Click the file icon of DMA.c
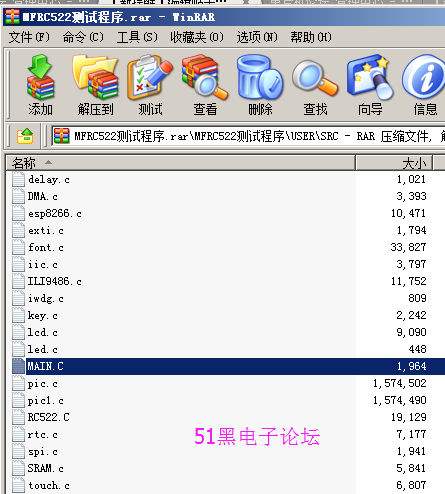The image size is (445, 494). tap(18, 196)
